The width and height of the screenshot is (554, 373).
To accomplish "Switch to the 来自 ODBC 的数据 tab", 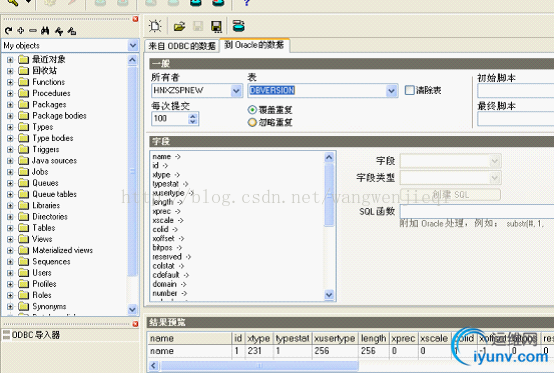I will pos(182,46).
